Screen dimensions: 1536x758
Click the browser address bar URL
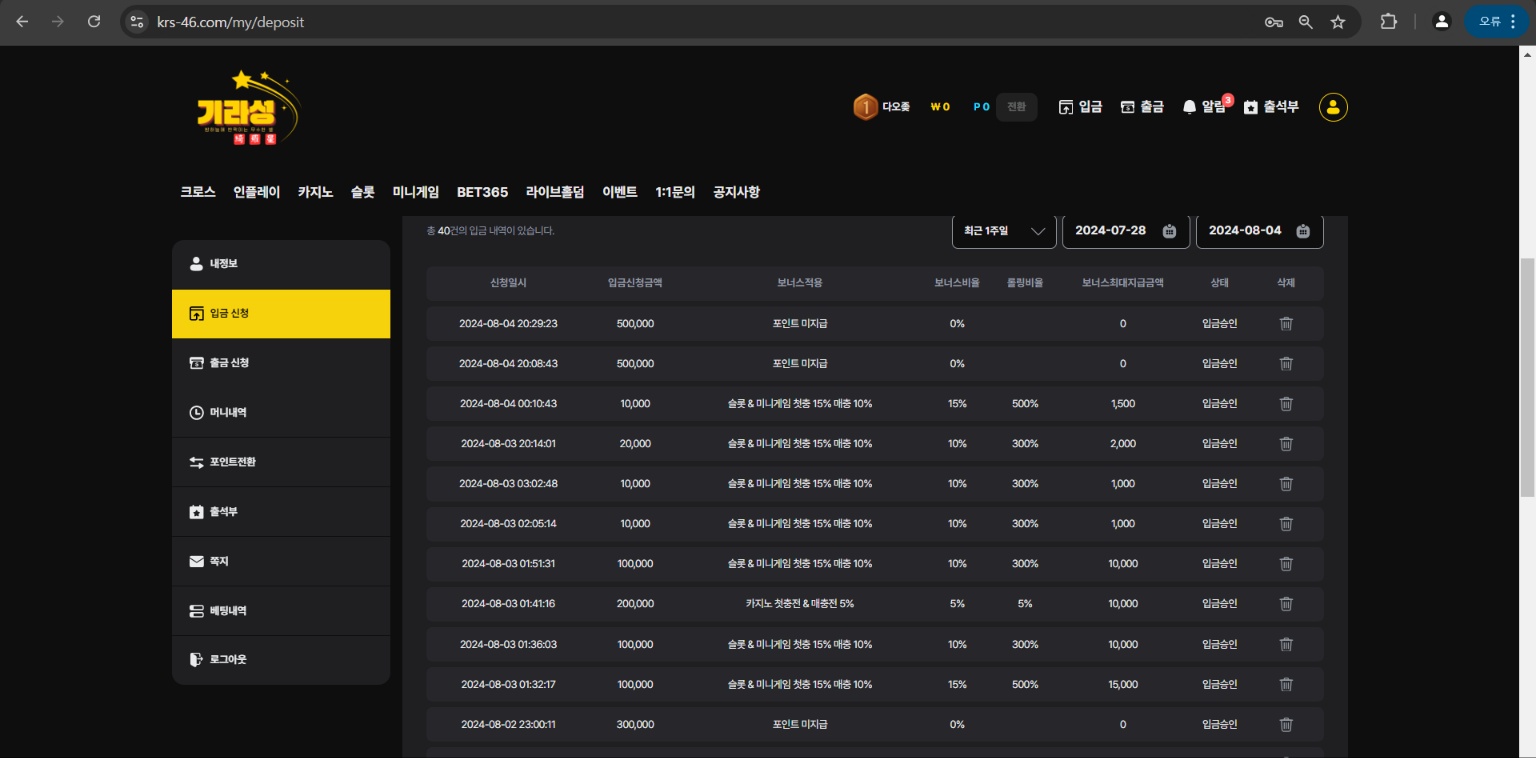tap(231, 22)
